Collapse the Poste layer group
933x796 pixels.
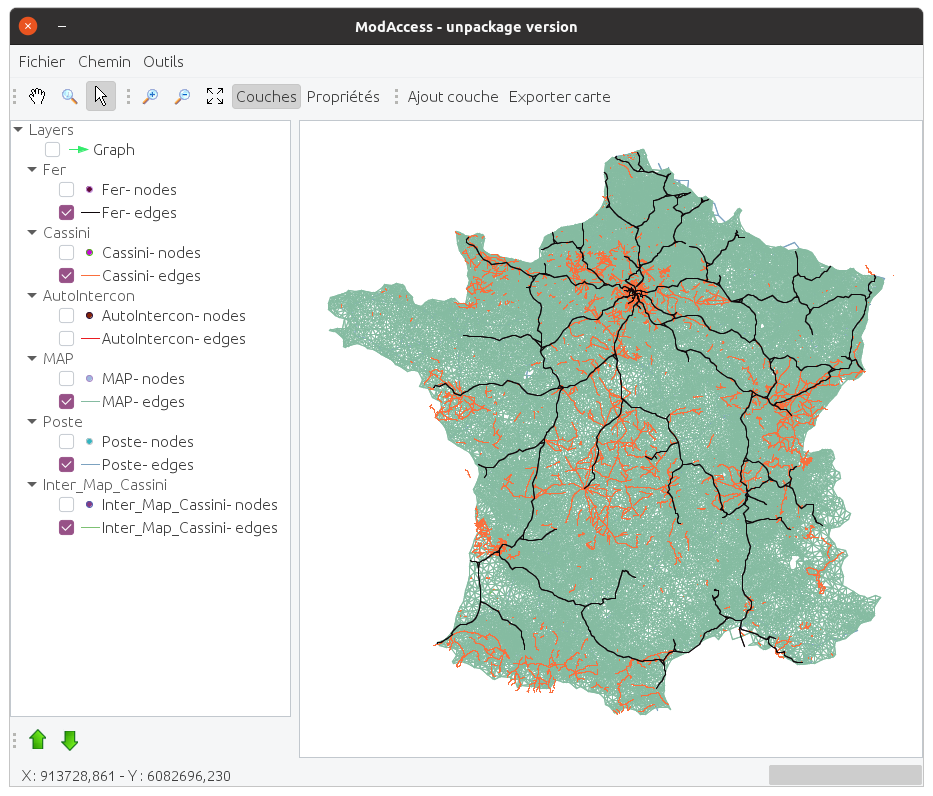click(x=32, y=421)
